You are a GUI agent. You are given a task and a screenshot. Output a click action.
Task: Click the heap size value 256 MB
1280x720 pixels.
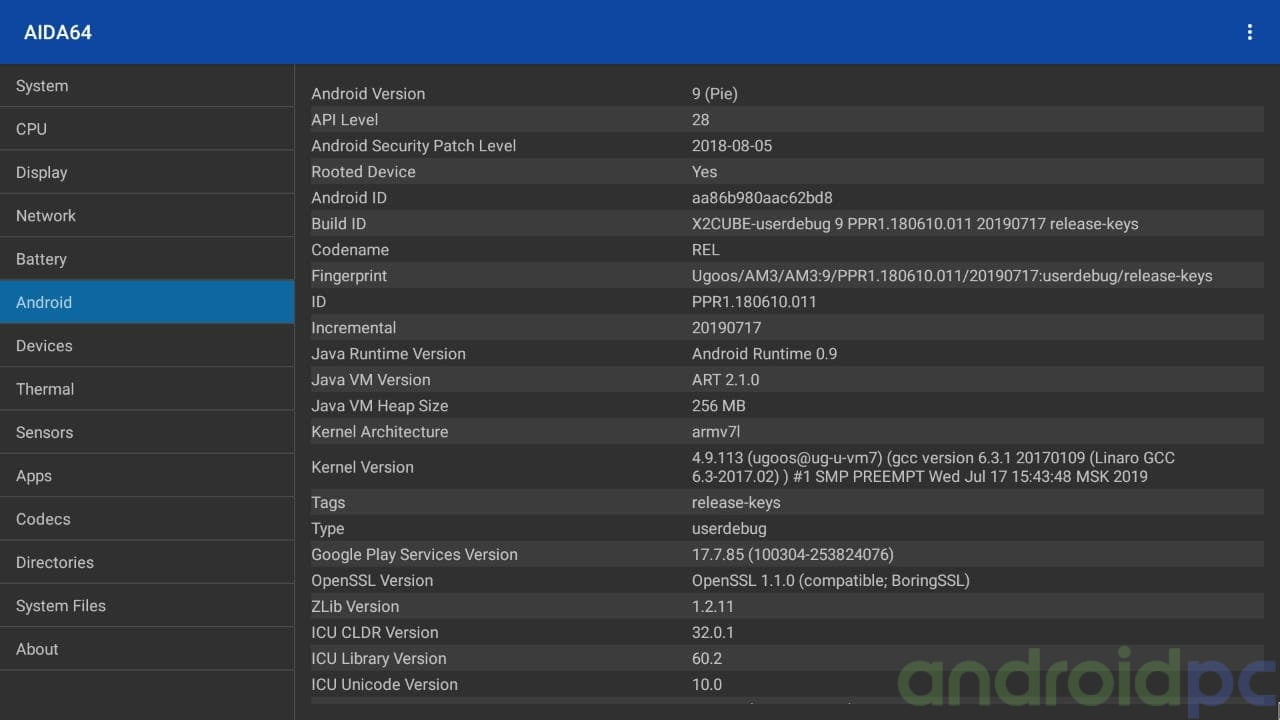pos(719,406)
